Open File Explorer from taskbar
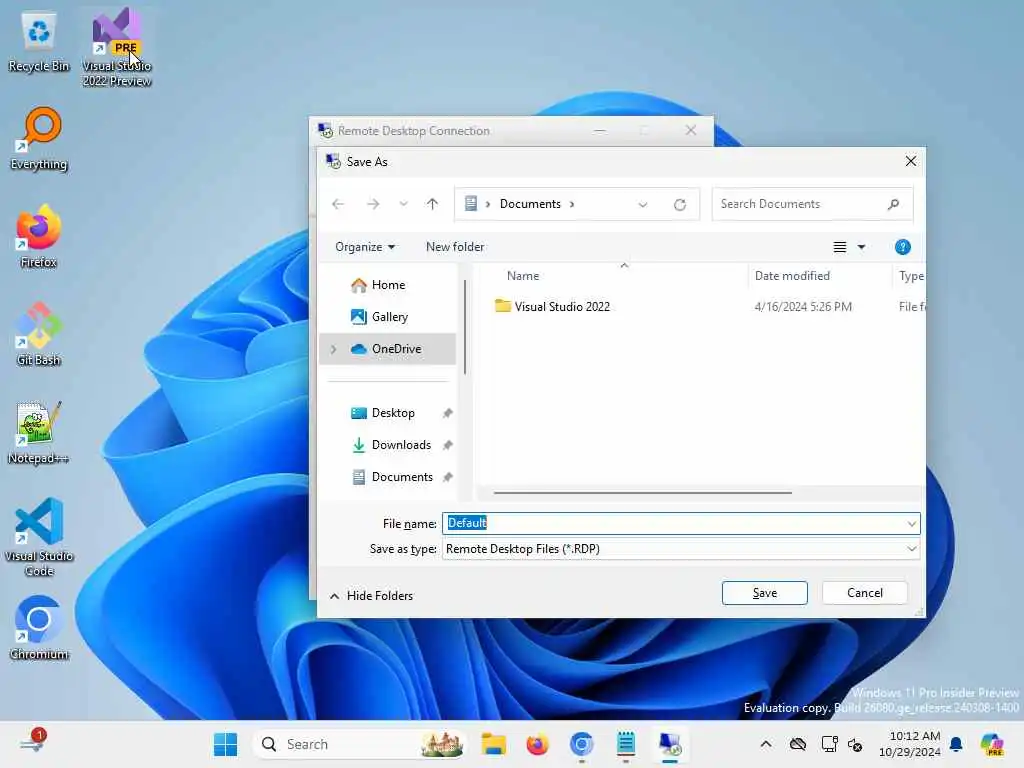Image resolution: width=1024 pixels, height=768 pixels. (x=494, y=744)
